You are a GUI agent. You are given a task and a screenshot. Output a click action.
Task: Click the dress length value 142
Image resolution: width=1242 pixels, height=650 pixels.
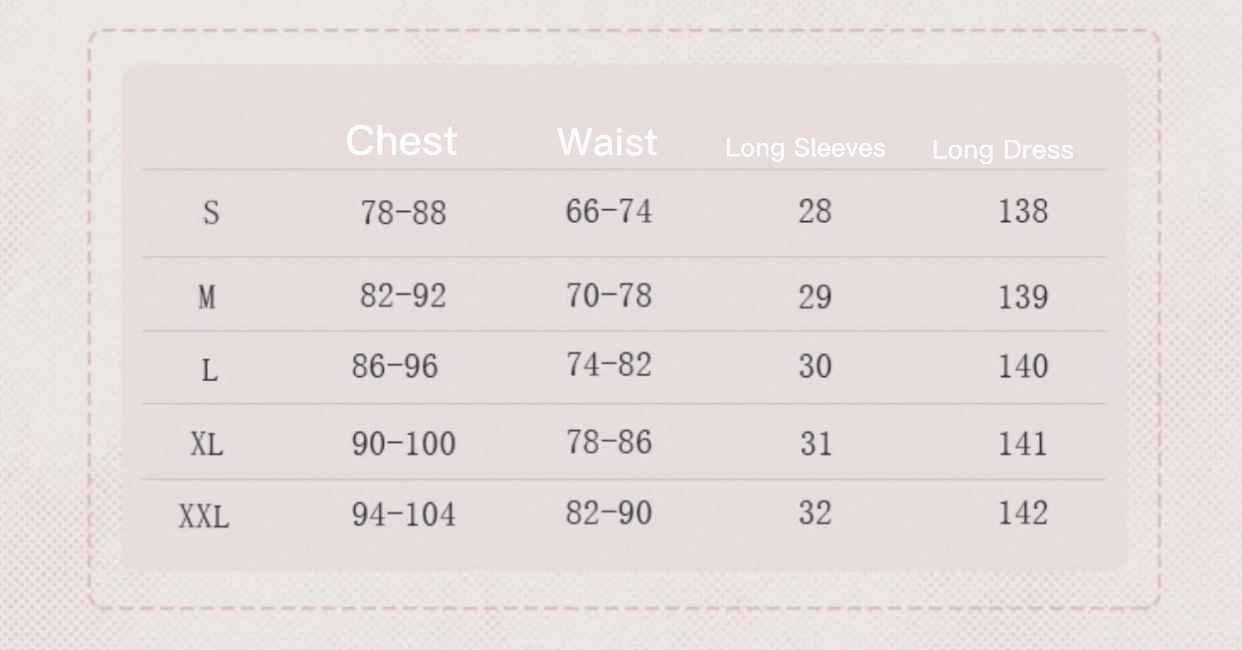point(1022,514)
